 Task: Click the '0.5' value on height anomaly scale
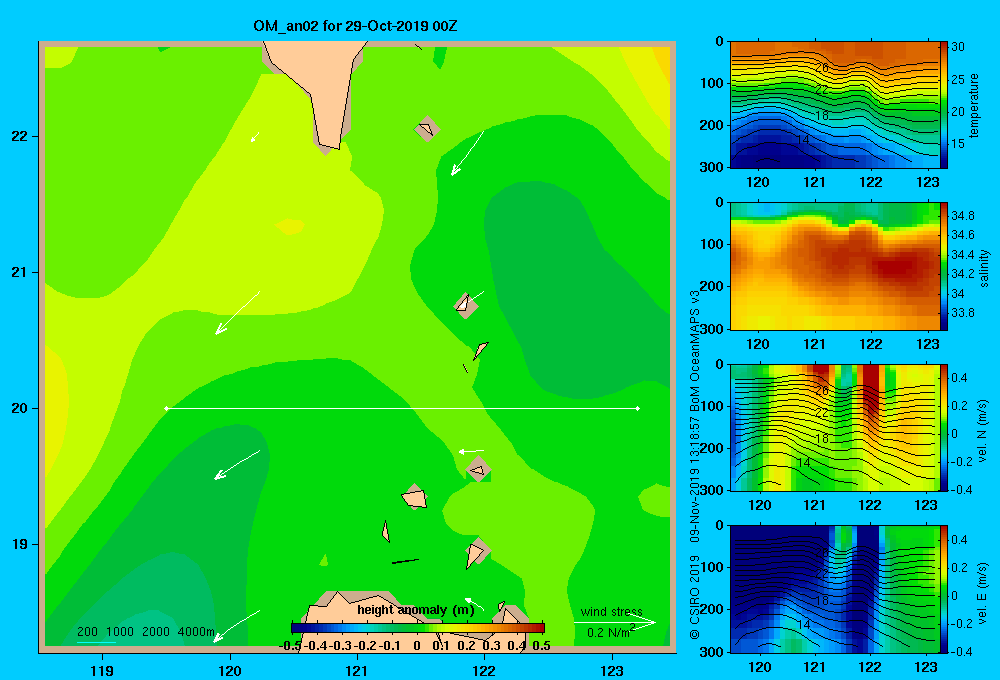click(541, 646)
